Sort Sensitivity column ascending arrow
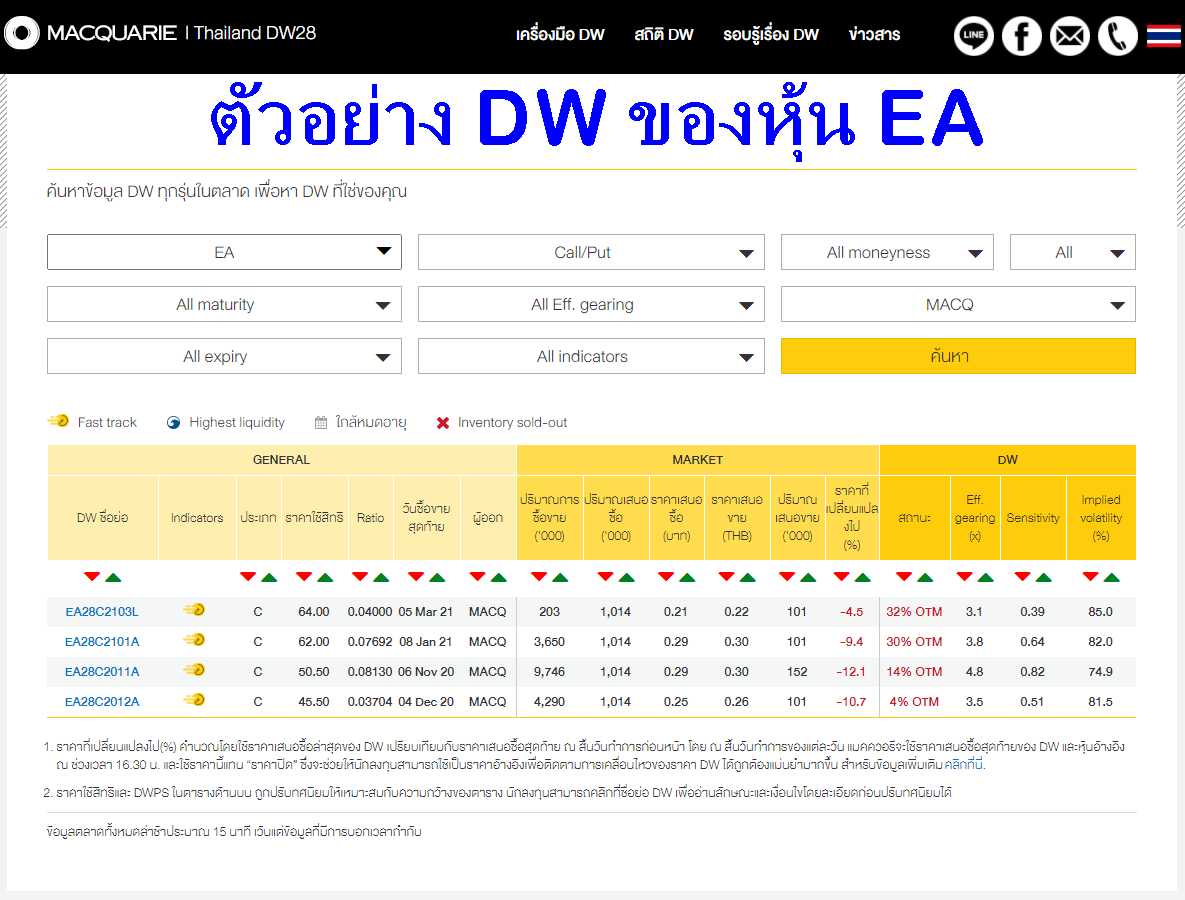The image size is (1185, 900). [x=1044, y=577]
